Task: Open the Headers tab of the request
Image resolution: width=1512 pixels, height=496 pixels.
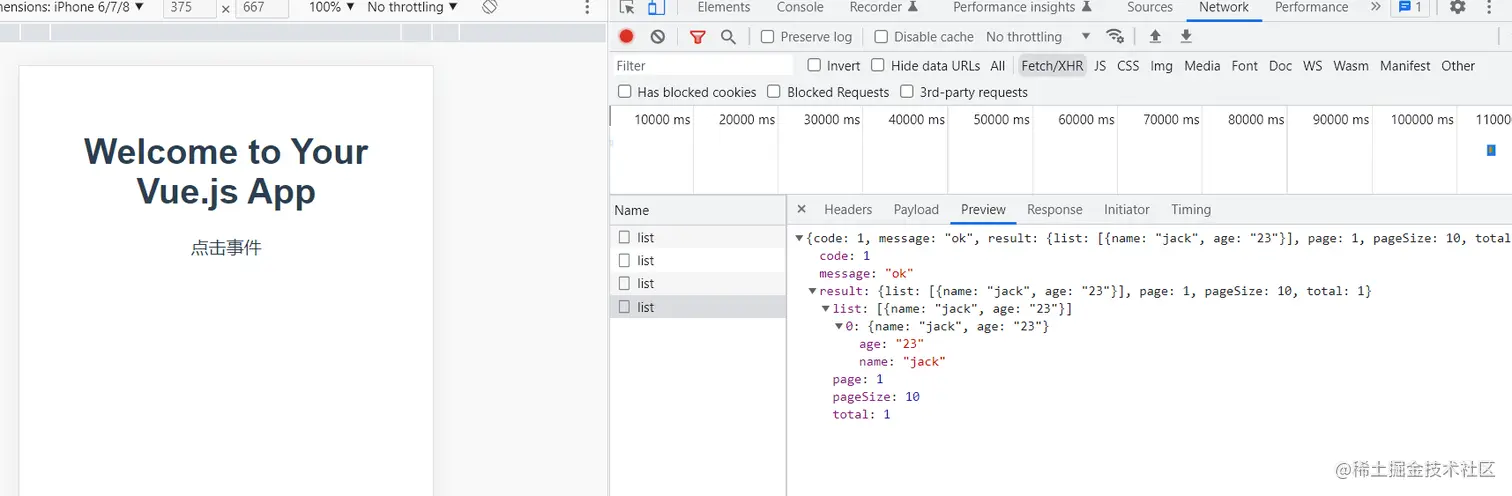Action: (x=848, y=209)
